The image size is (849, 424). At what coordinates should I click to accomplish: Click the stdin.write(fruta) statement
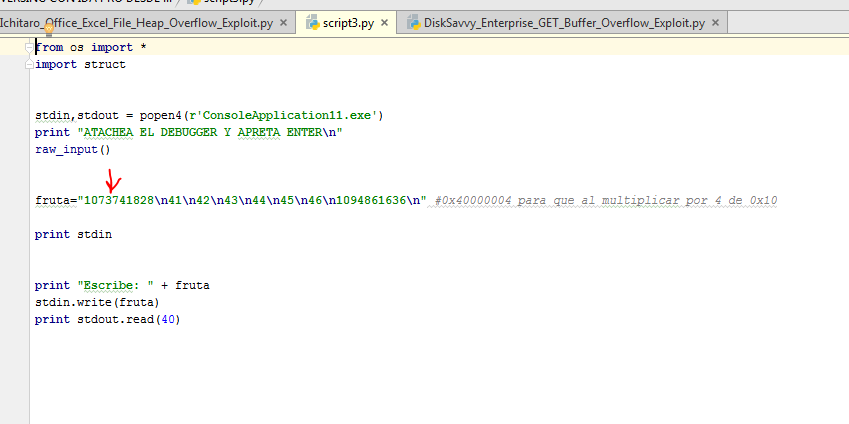pyautogui.click(x=96, y=302)
